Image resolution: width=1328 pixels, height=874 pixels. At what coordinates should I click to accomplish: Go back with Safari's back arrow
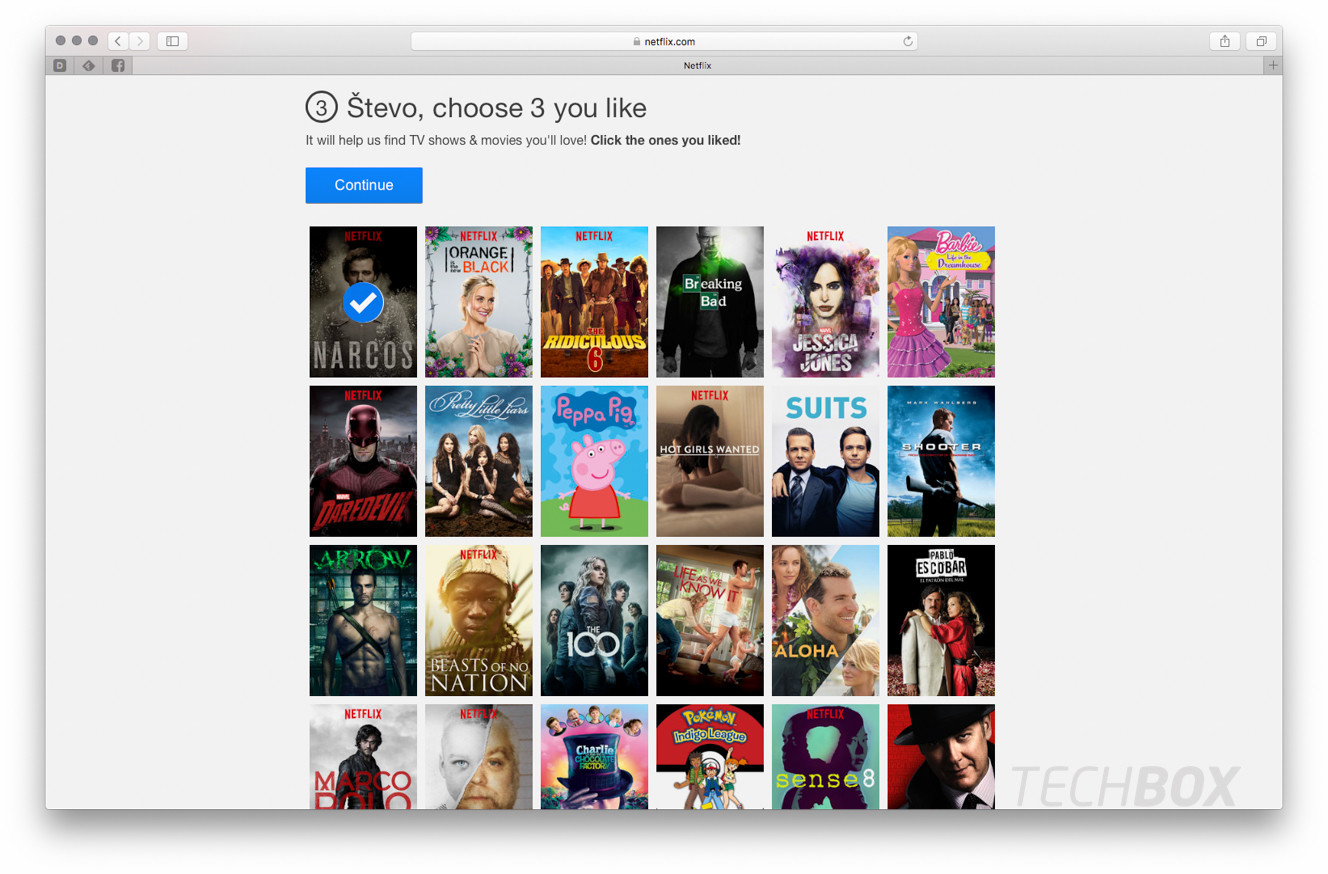(x=118, y=41)
